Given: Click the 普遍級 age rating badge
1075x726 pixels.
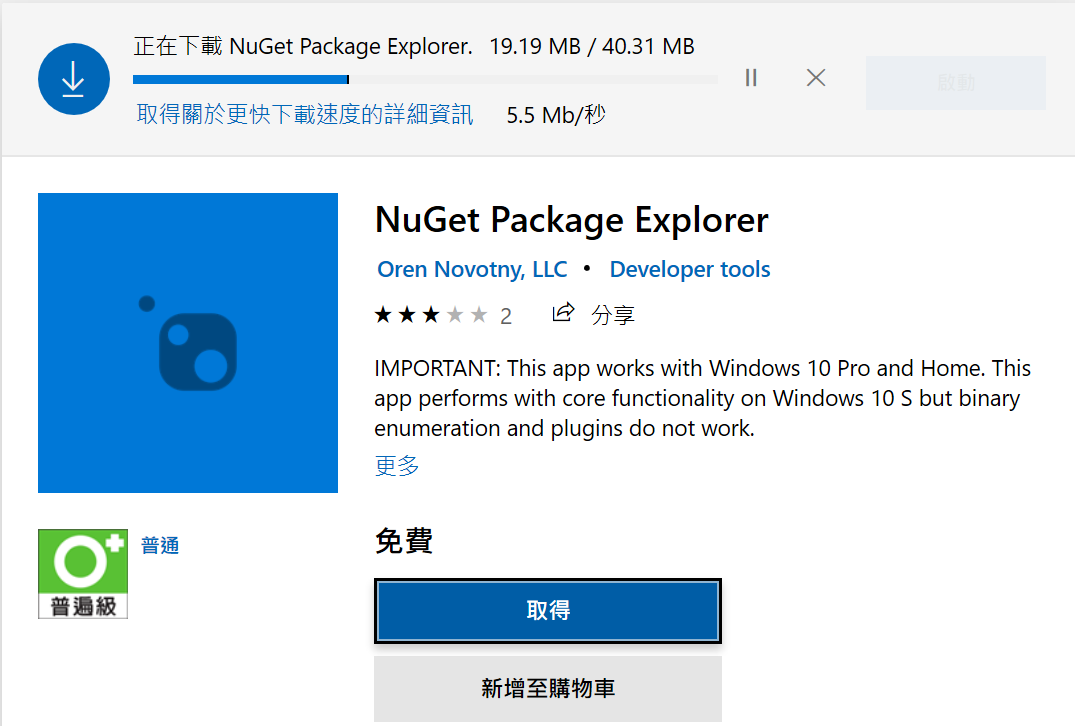Looking at the screenshot, I should (x=82, y=573).
